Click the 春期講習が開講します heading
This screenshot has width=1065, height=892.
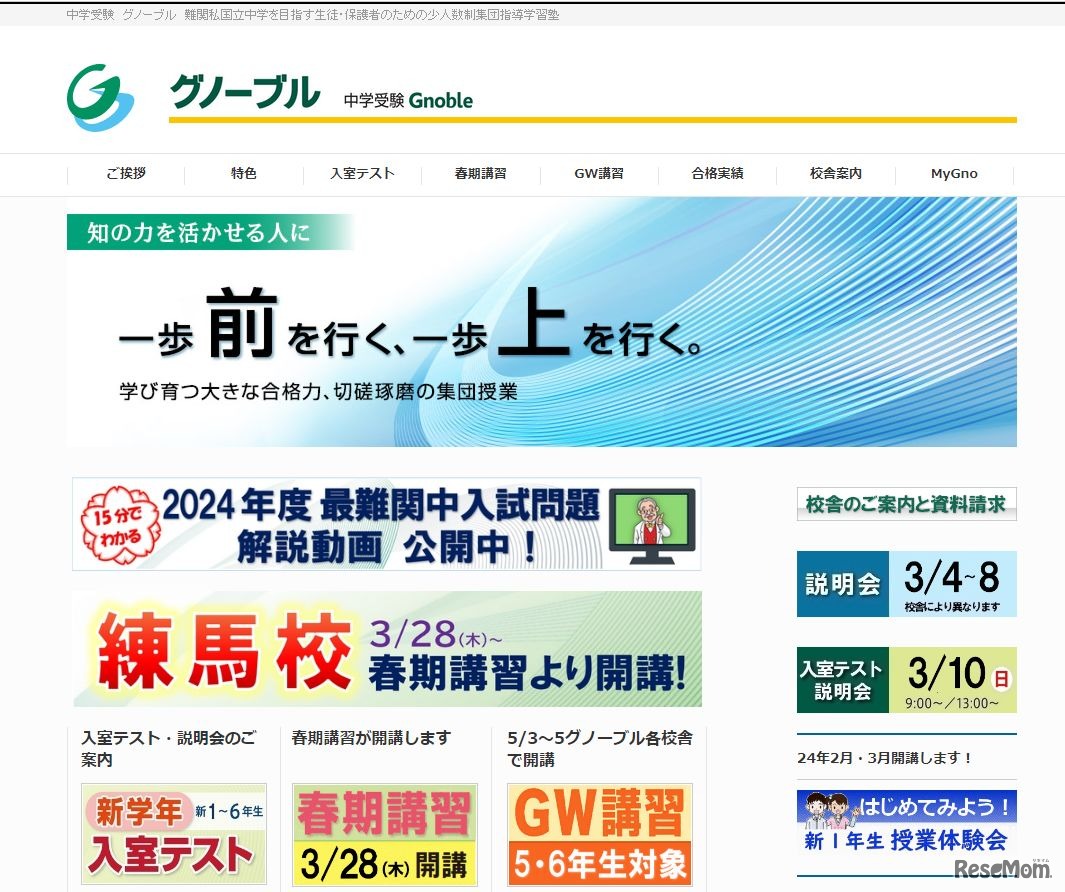[371, 737]
